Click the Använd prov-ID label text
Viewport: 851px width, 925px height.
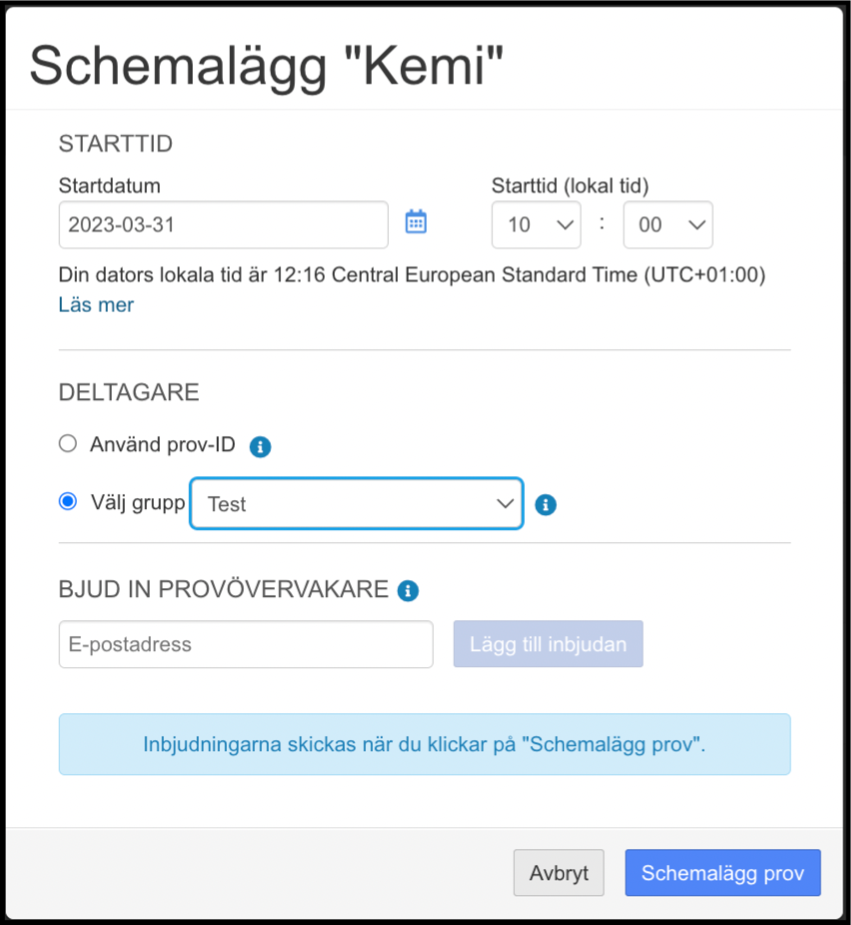pyautogui.click(x=163, y=444)
